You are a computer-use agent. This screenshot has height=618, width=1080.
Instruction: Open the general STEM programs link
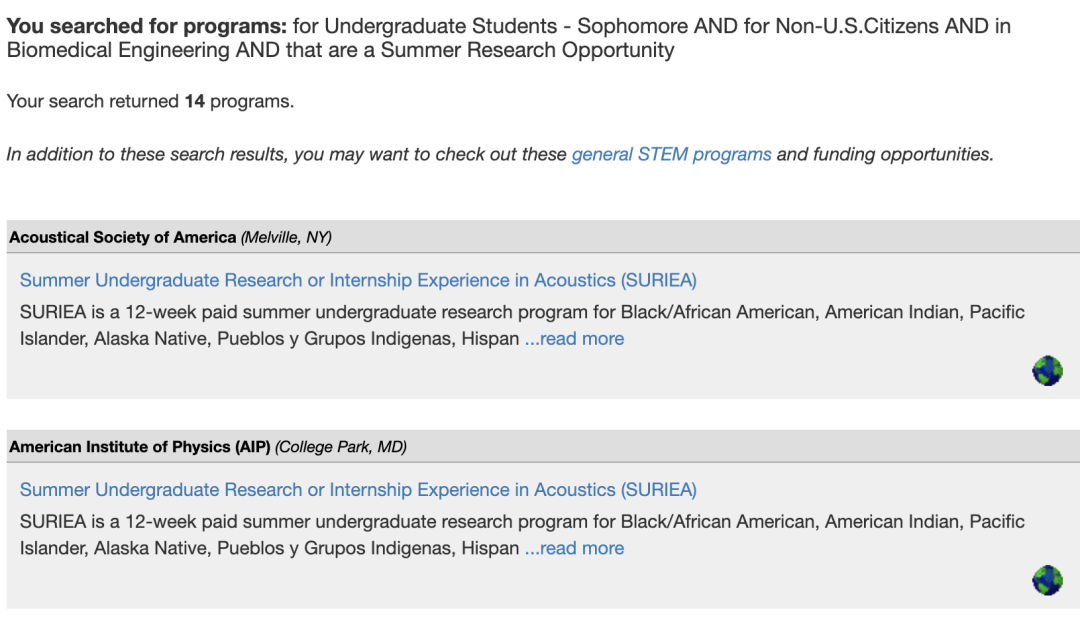point(672,154)
